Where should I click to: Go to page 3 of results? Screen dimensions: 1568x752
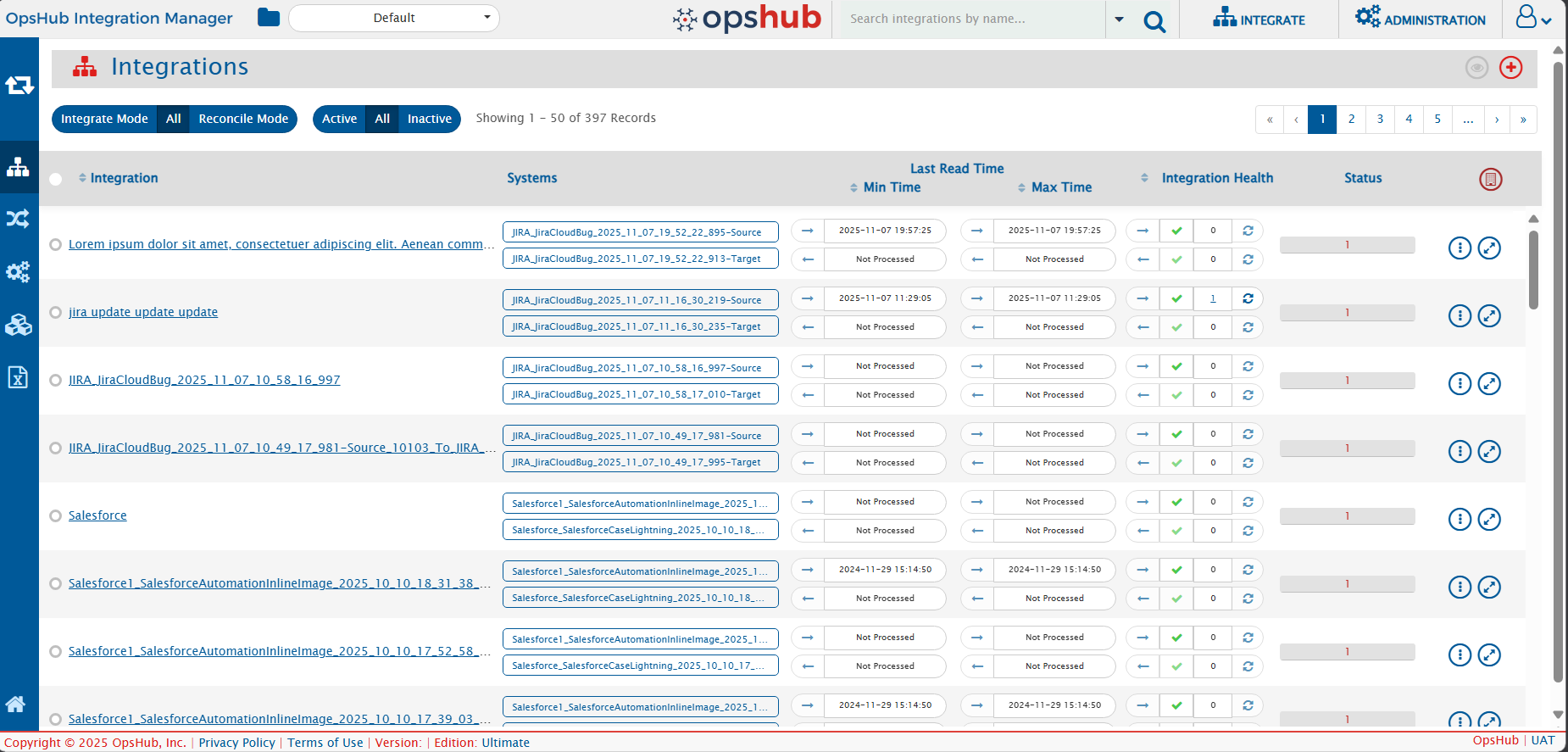pos(1380,119)
